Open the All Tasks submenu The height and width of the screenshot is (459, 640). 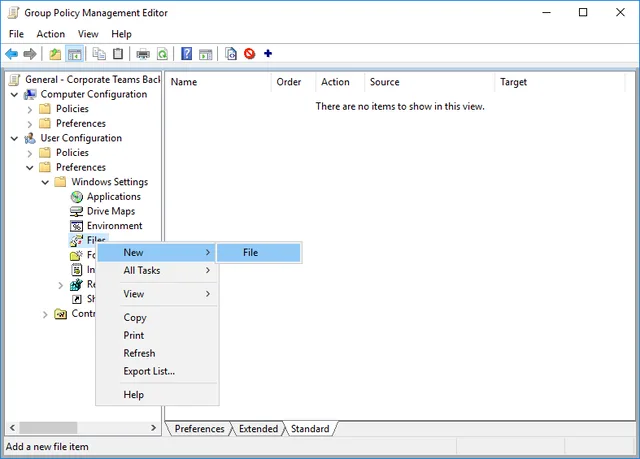pos(158,270)
